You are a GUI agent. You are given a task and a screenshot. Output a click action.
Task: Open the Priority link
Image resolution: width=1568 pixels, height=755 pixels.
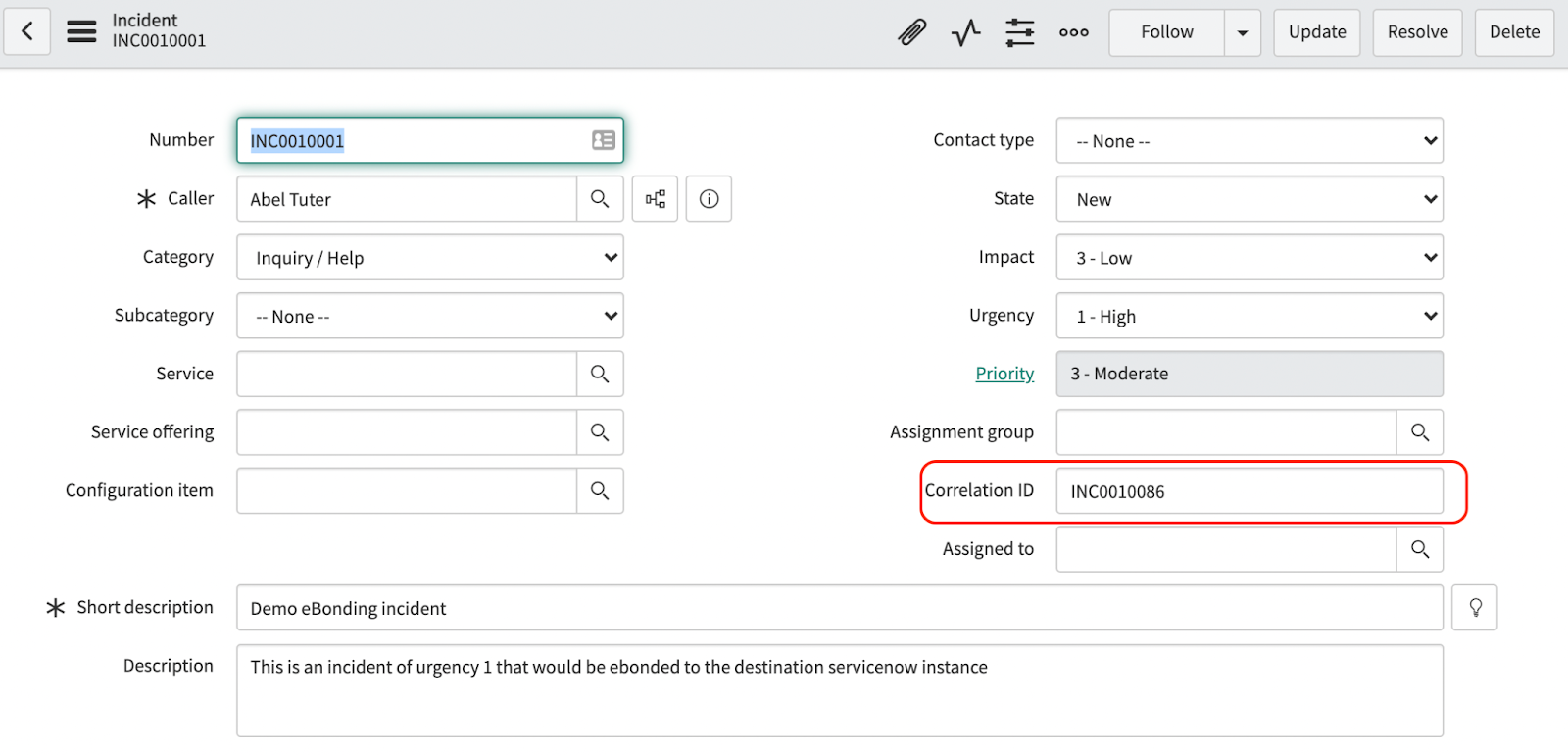point(1004,374)
